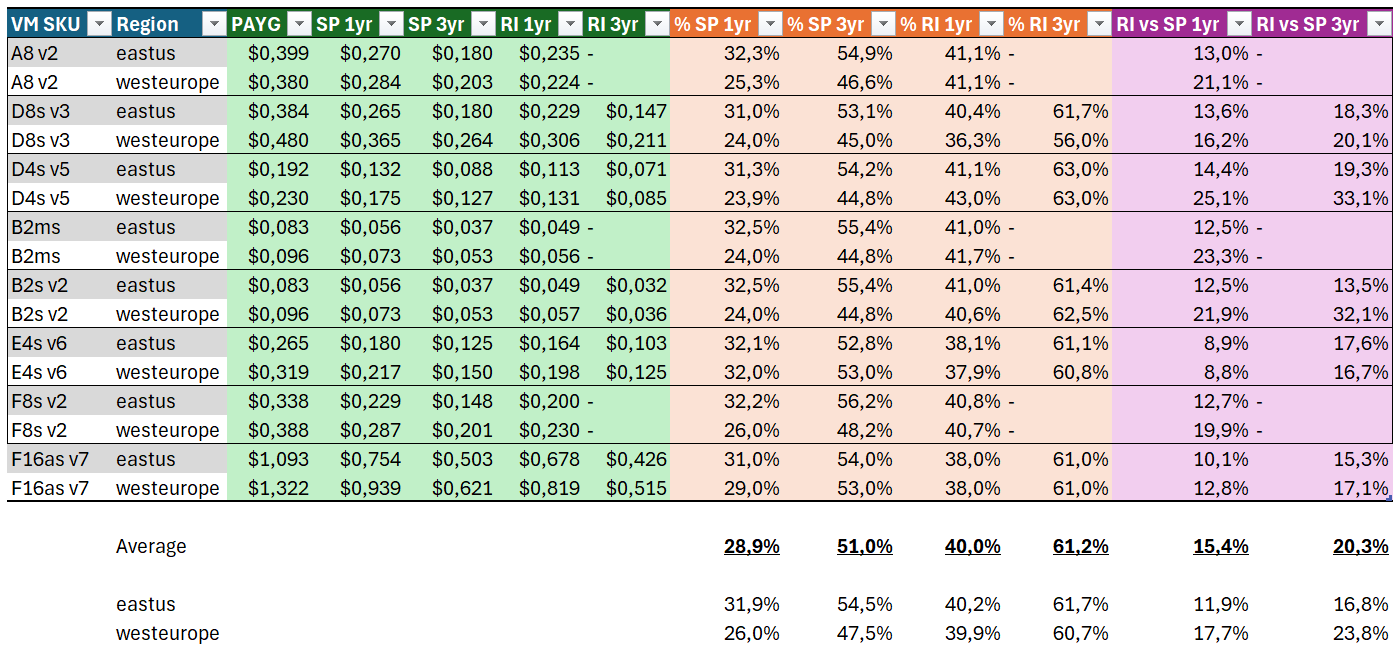Open the % SP 1yr filter dropdown

click(x=769, y=25)
